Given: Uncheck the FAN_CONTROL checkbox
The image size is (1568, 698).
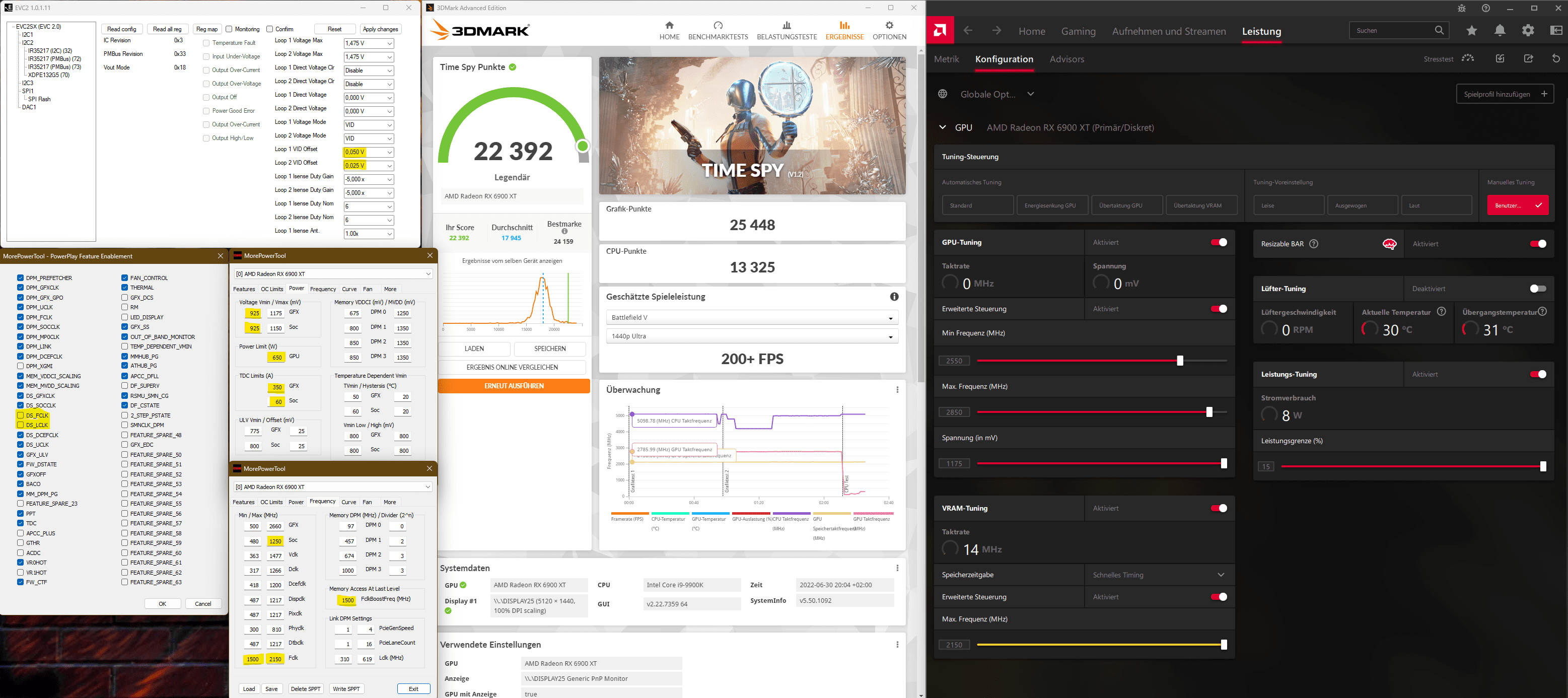Looking at the screenshot, I should (125, 277).
